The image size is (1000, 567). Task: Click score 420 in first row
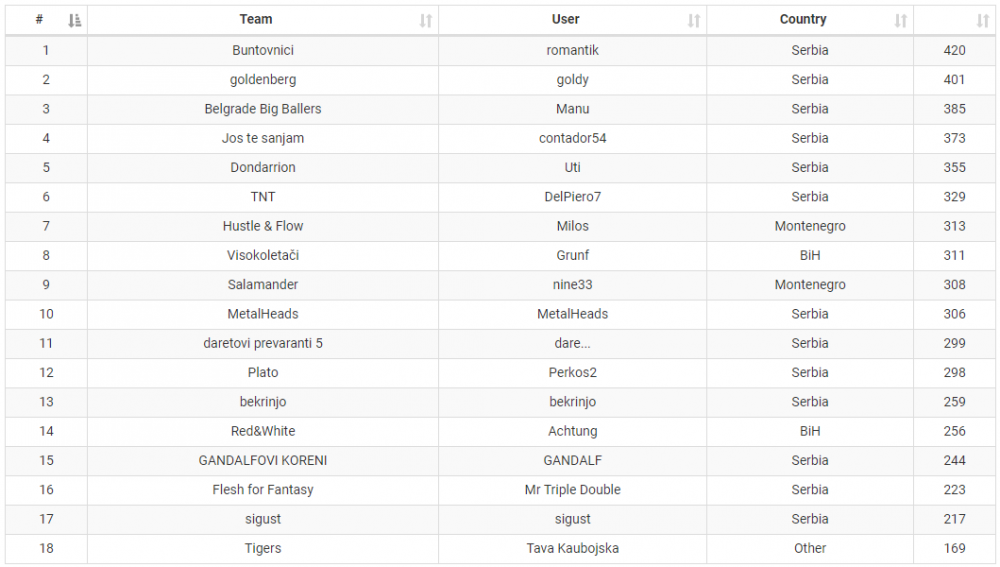click(x=954, y=50)
